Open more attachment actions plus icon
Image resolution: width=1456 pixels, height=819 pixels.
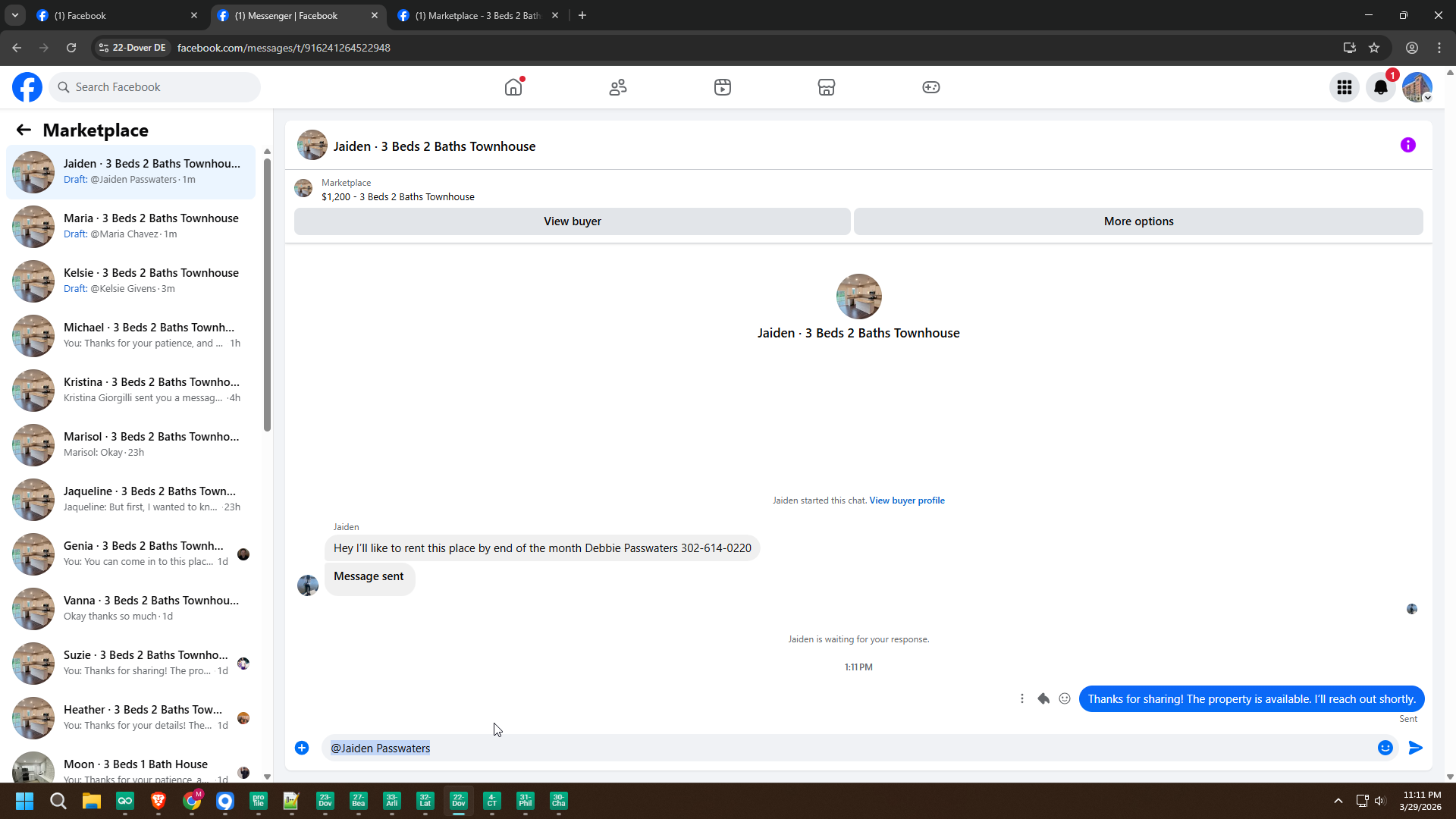point(302,748)
